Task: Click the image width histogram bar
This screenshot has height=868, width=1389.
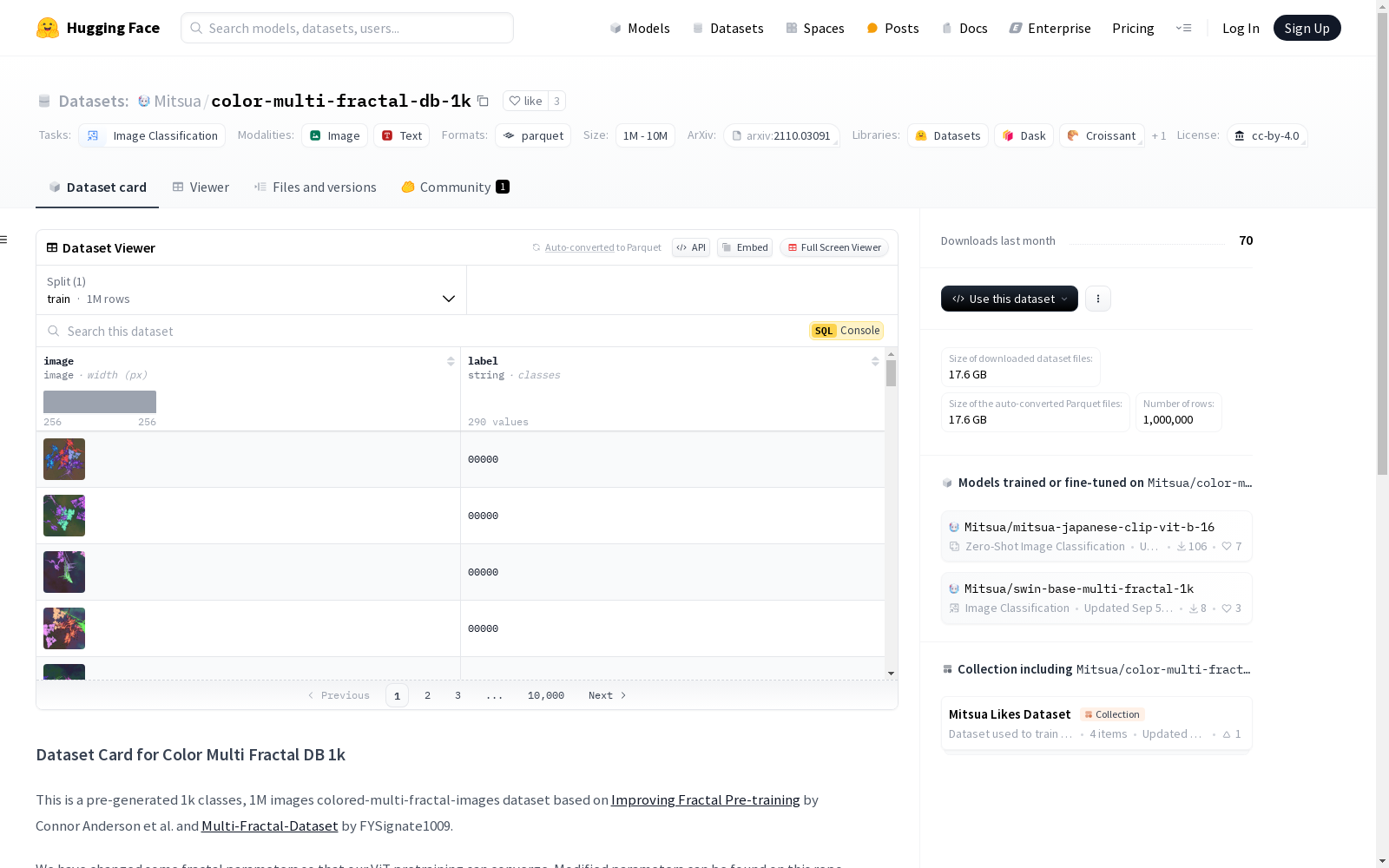Action: [100, 402]
